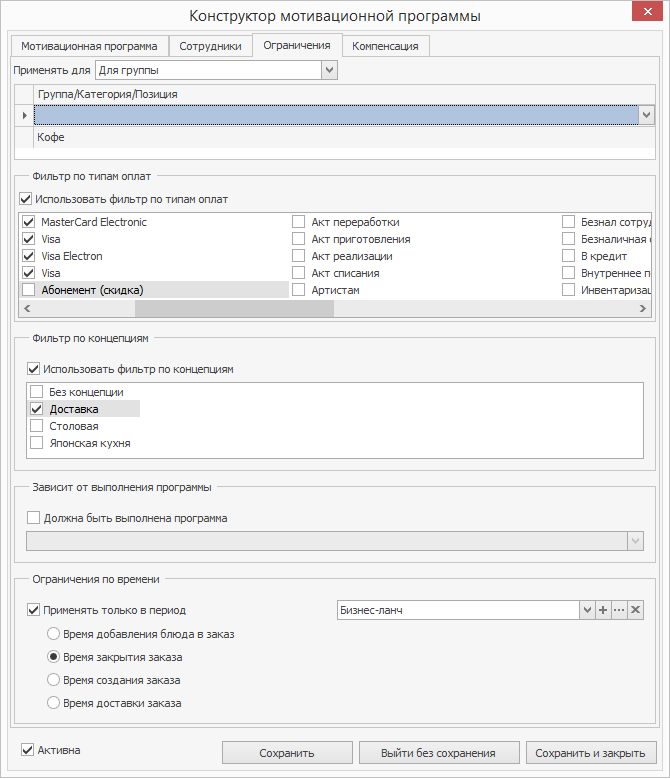Screen dimensions: 670x779
Task: Click the ellipsis icon beside Бизнес-ланч
Action: pos(619,610)
